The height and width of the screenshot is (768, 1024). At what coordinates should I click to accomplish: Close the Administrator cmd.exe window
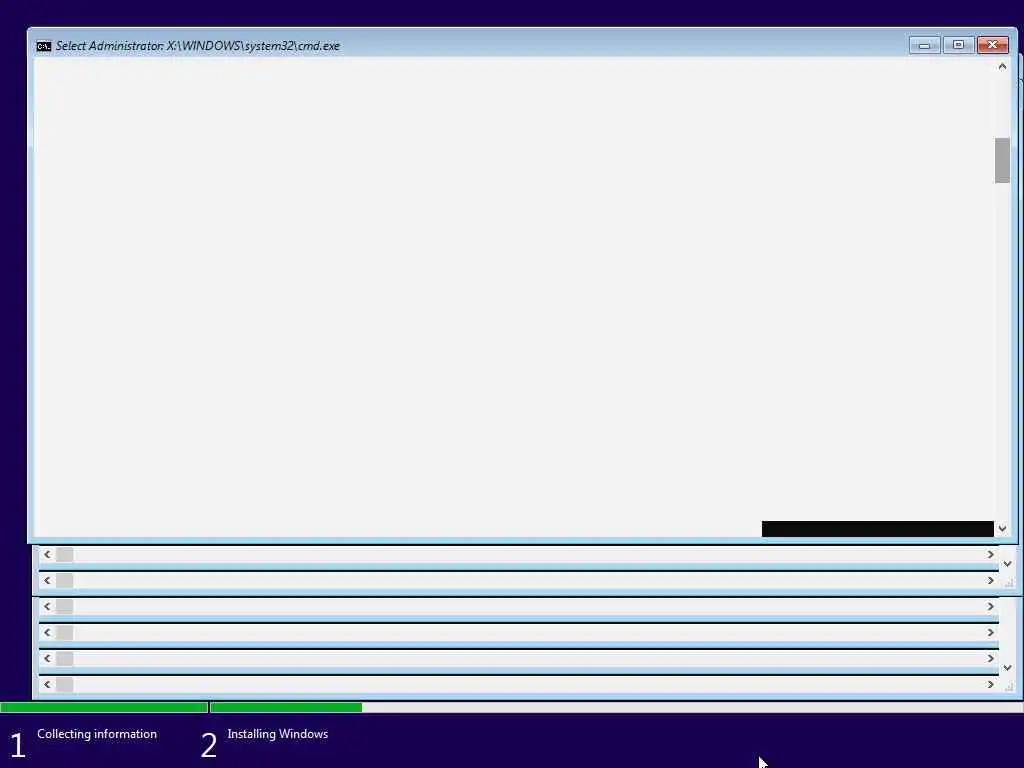(993, 45)
